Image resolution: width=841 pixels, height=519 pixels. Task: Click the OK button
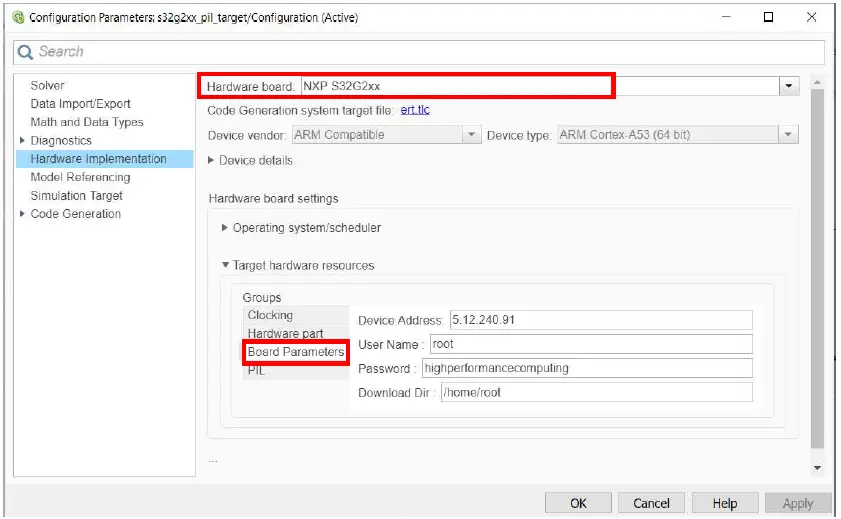(578, 503)
